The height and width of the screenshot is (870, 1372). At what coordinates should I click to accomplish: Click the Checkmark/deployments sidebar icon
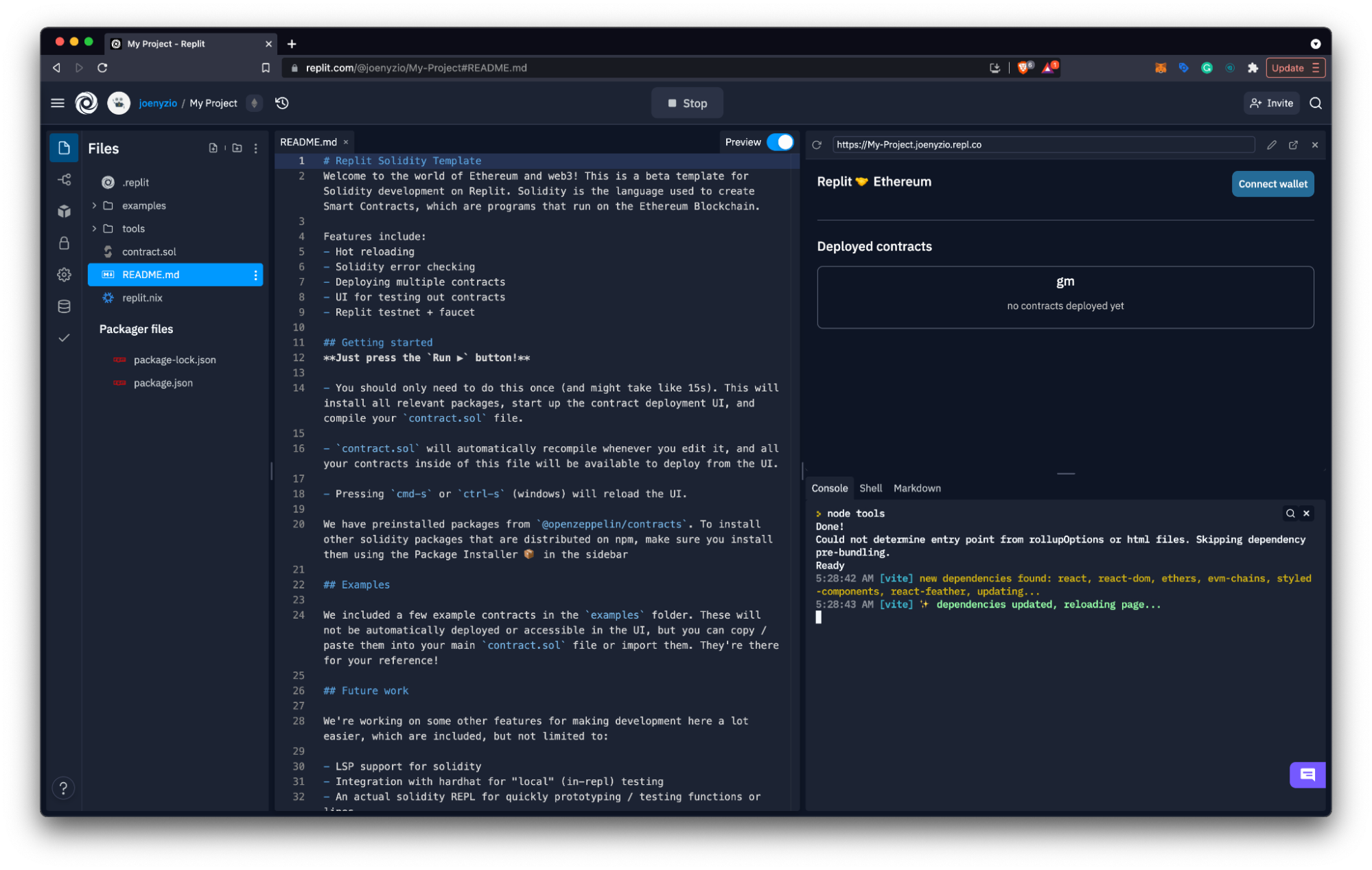(x=63, y=338)
